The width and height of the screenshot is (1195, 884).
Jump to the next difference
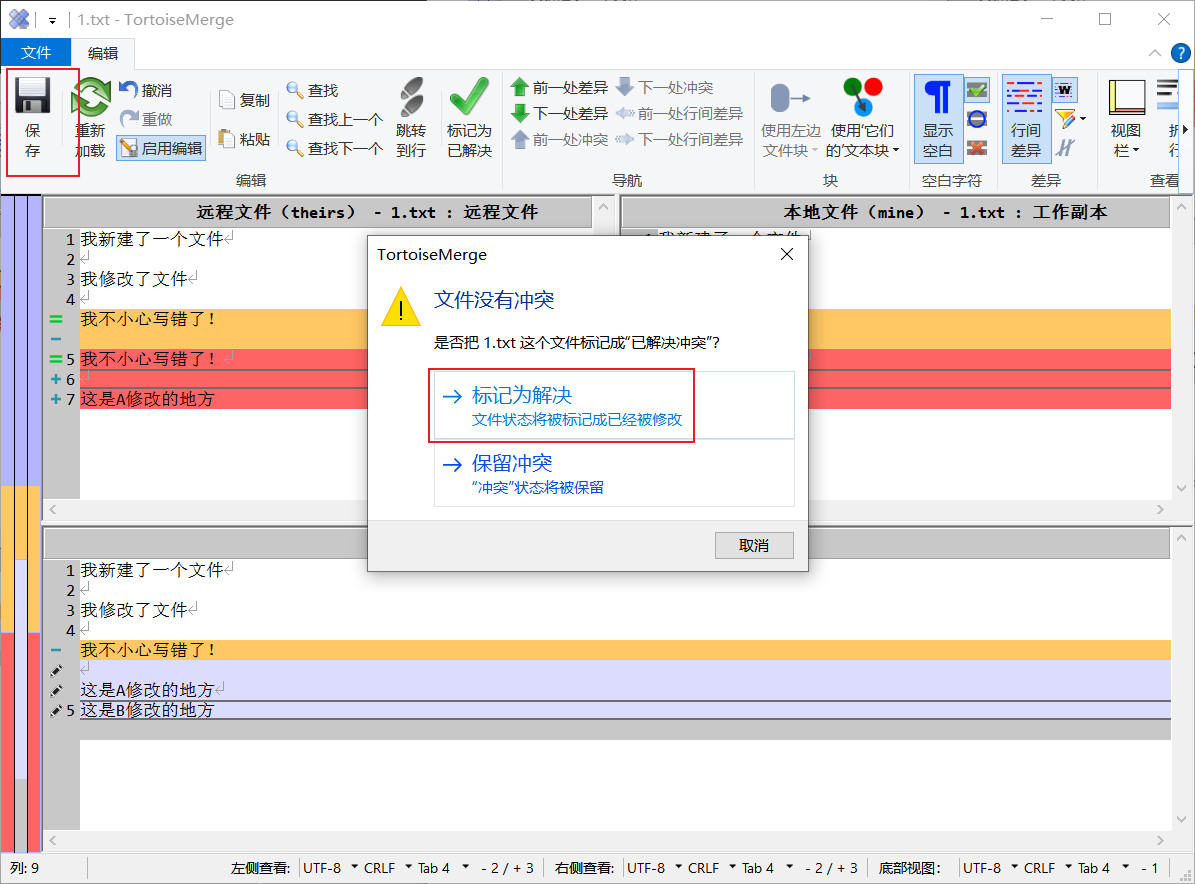tap(559, 114)
